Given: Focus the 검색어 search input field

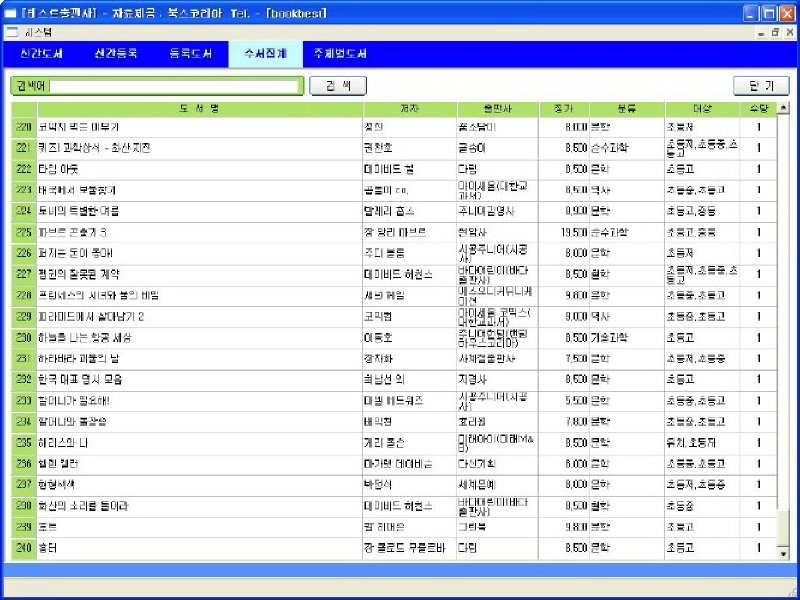Looking at the screenshot, I should (173, 86).
